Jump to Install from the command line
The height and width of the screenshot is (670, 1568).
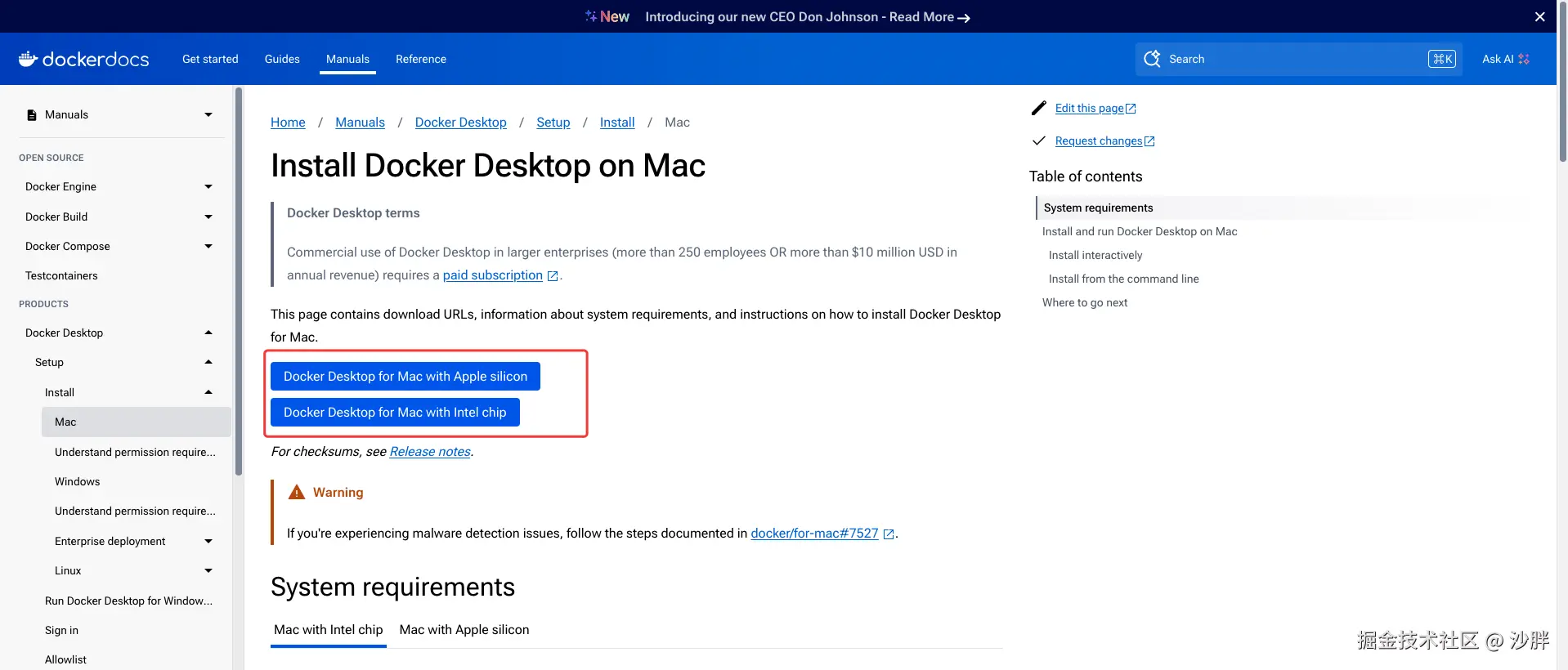click(1124, 279)
